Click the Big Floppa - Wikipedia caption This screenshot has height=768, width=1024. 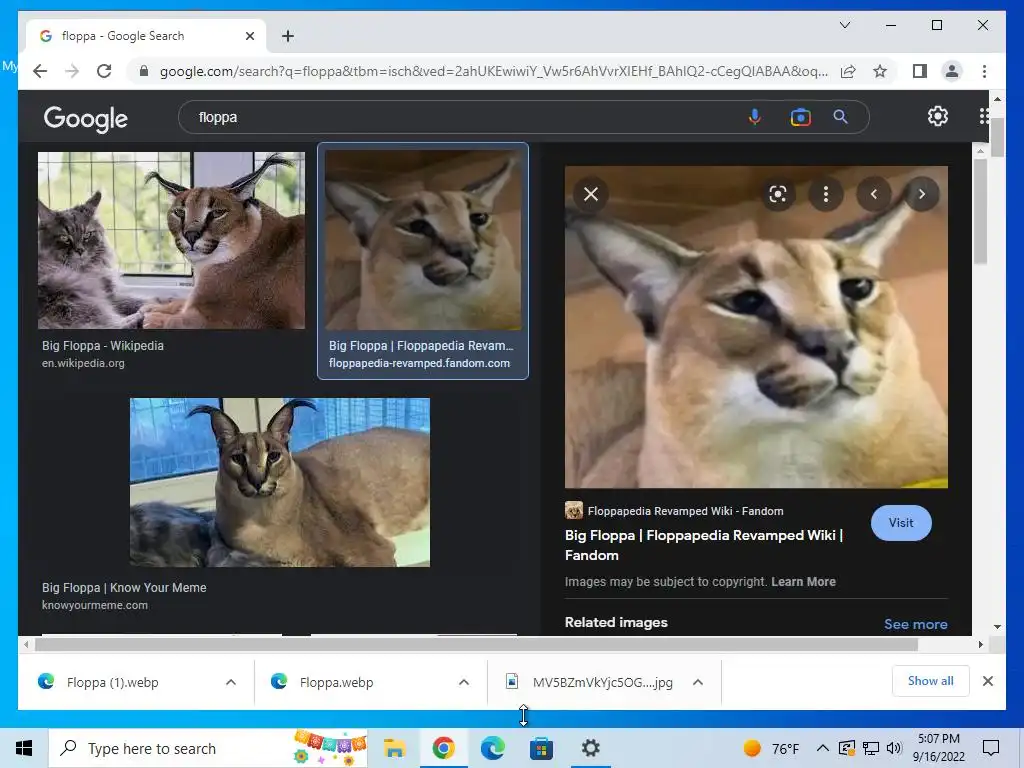pyautogui.click(x=103, y=345)
